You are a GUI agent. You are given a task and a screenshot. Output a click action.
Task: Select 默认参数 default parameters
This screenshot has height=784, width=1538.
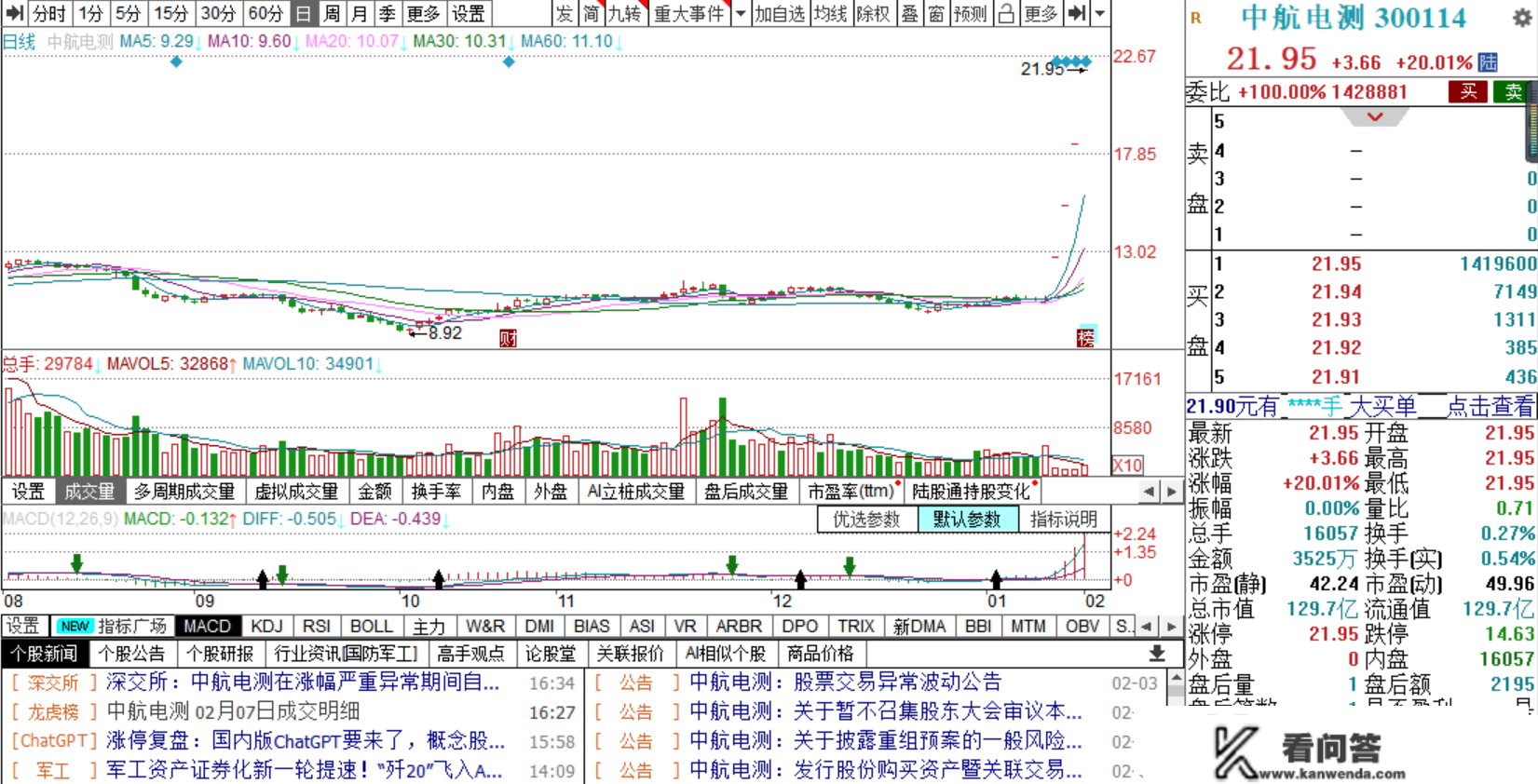click(x=967, y=520)
